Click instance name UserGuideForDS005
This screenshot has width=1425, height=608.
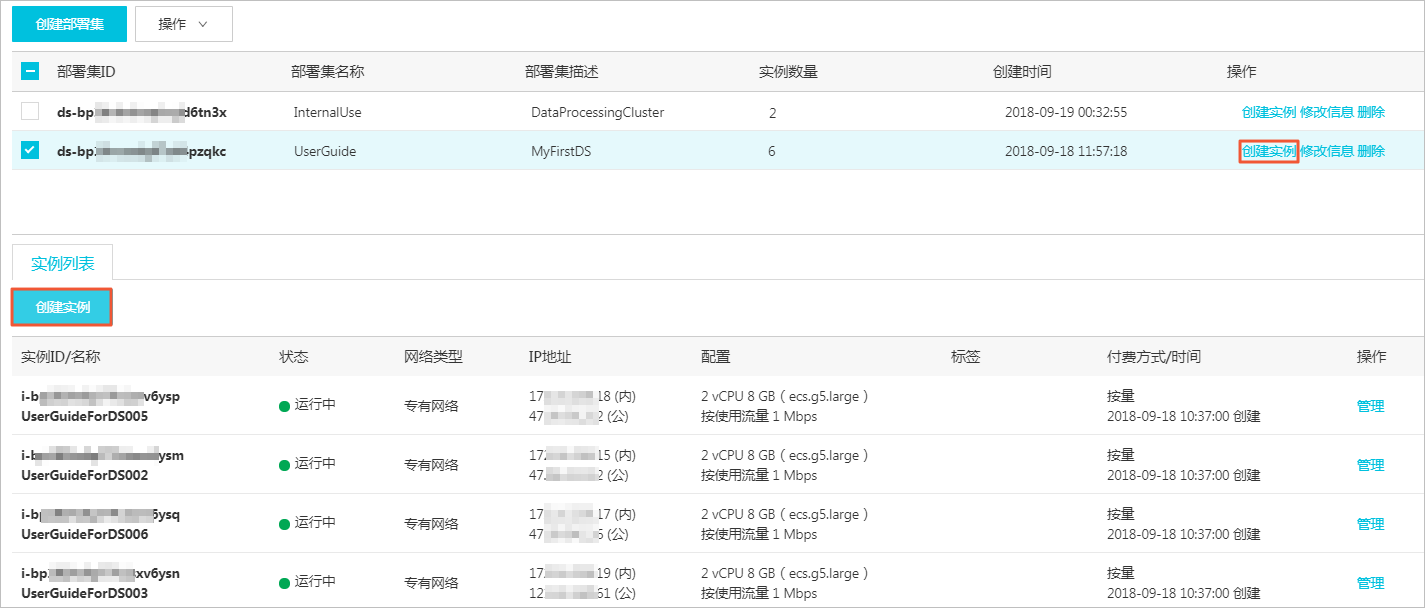pos(85,416)
